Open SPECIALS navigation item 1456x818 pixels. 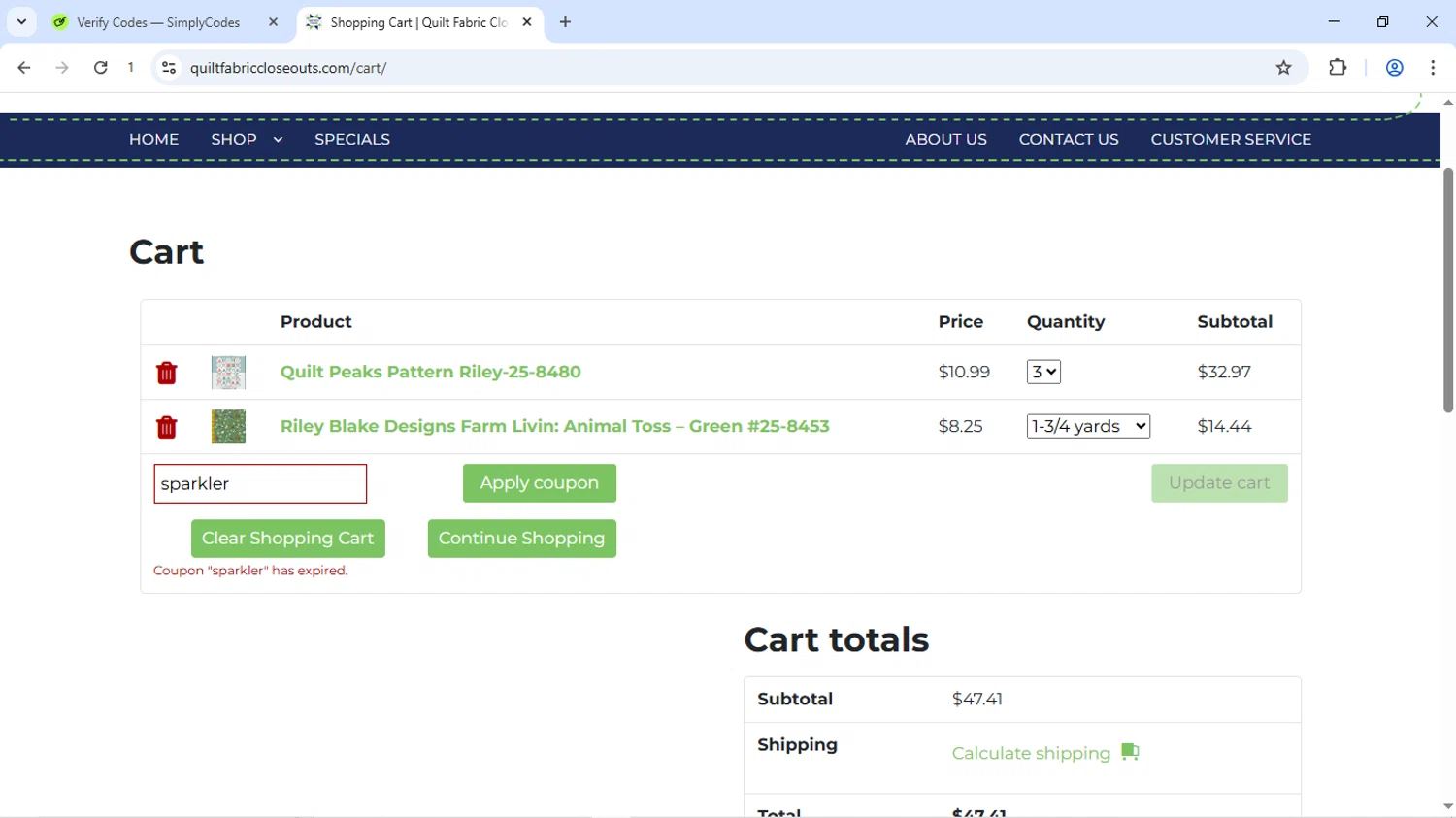[x=352, y=140]
